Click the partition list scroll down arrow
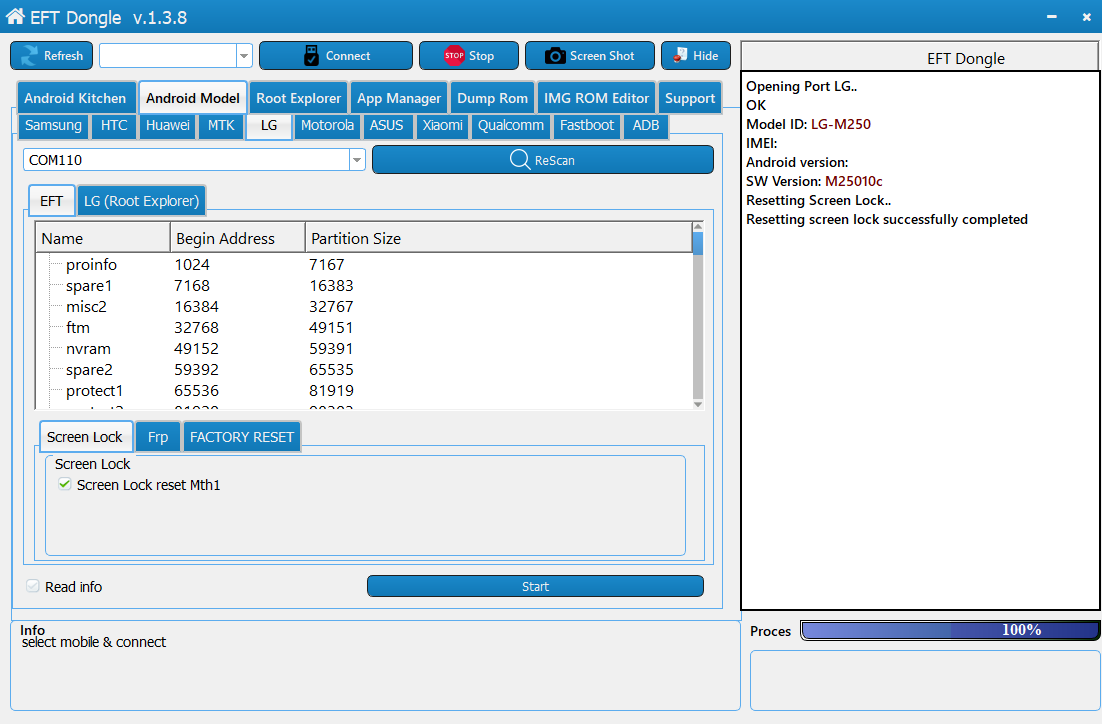1102x724 pixels. pyautogui.click(x=697, y=404)
